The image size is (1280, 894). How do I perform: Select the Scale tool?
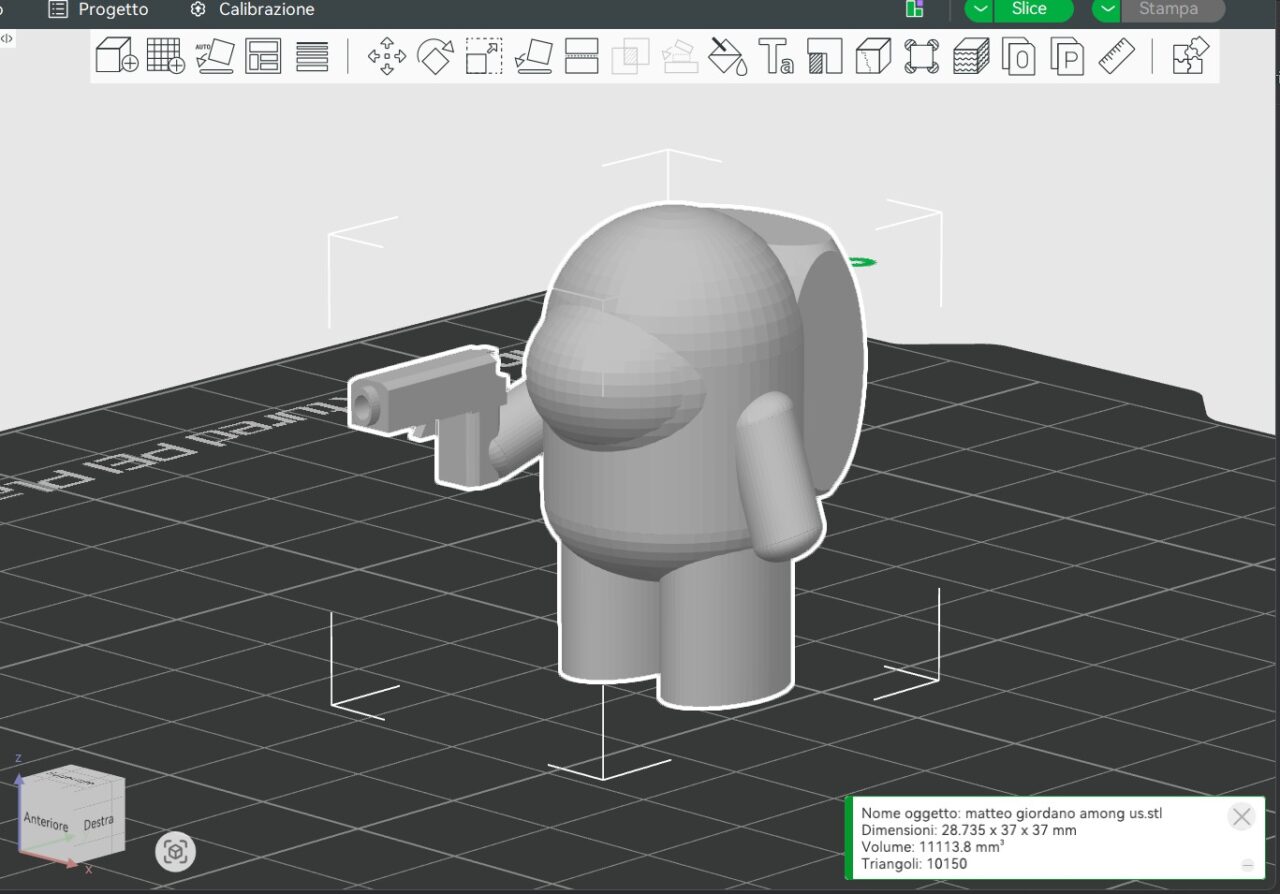pos(484,56)
